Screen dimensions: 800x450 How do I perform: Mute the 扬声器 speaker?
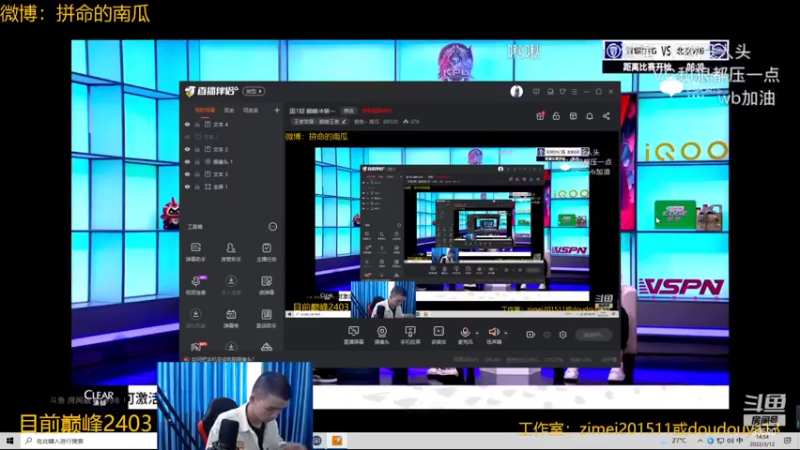point(493,335)
